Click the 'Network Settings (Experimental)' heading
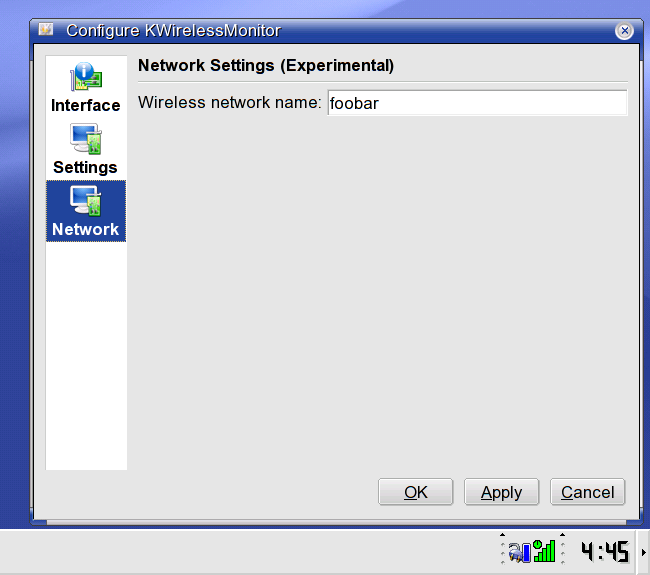 point(266,66)
